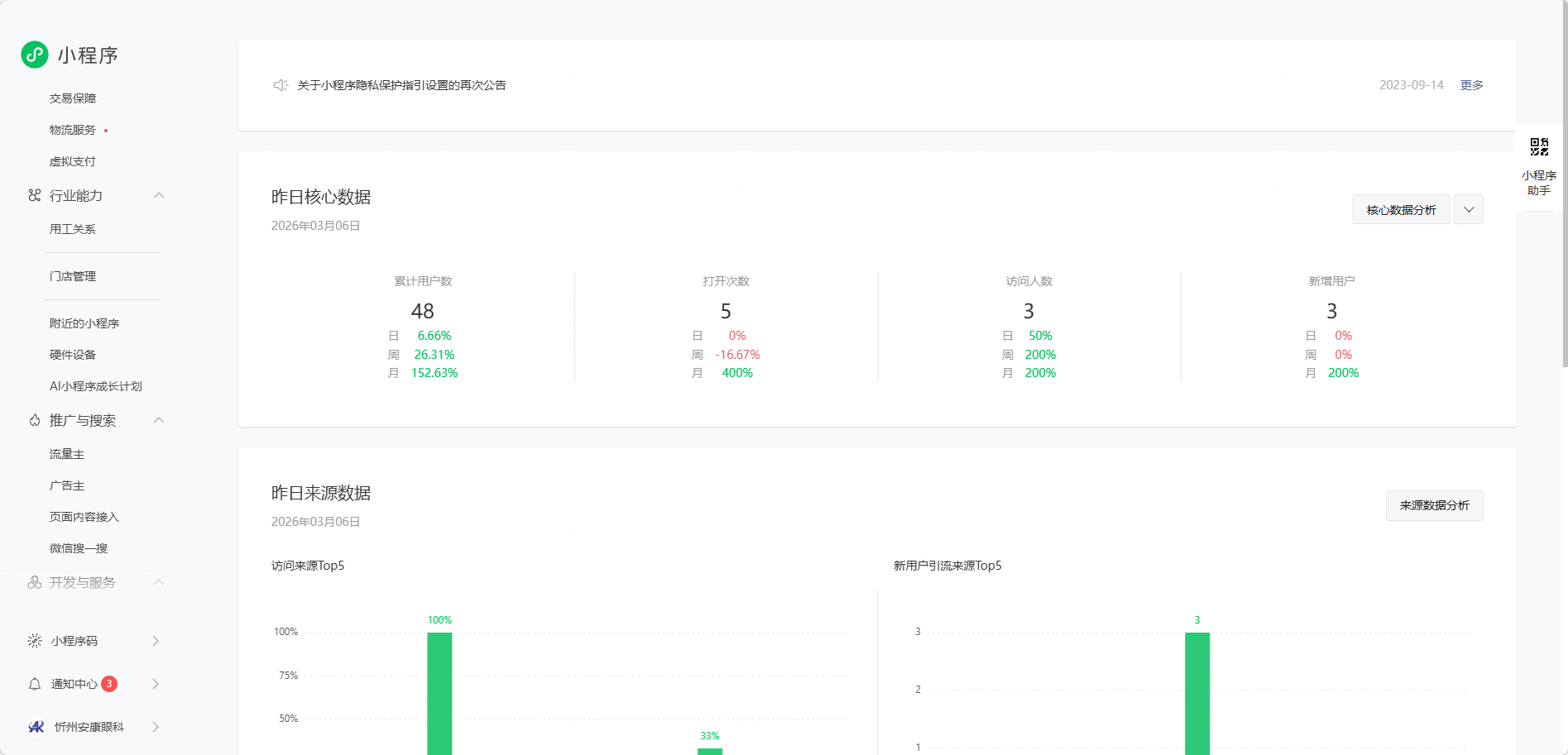1568x755 pixels.
Task: Select 页面内容接入 in sidebar
Action: [84, 517]
